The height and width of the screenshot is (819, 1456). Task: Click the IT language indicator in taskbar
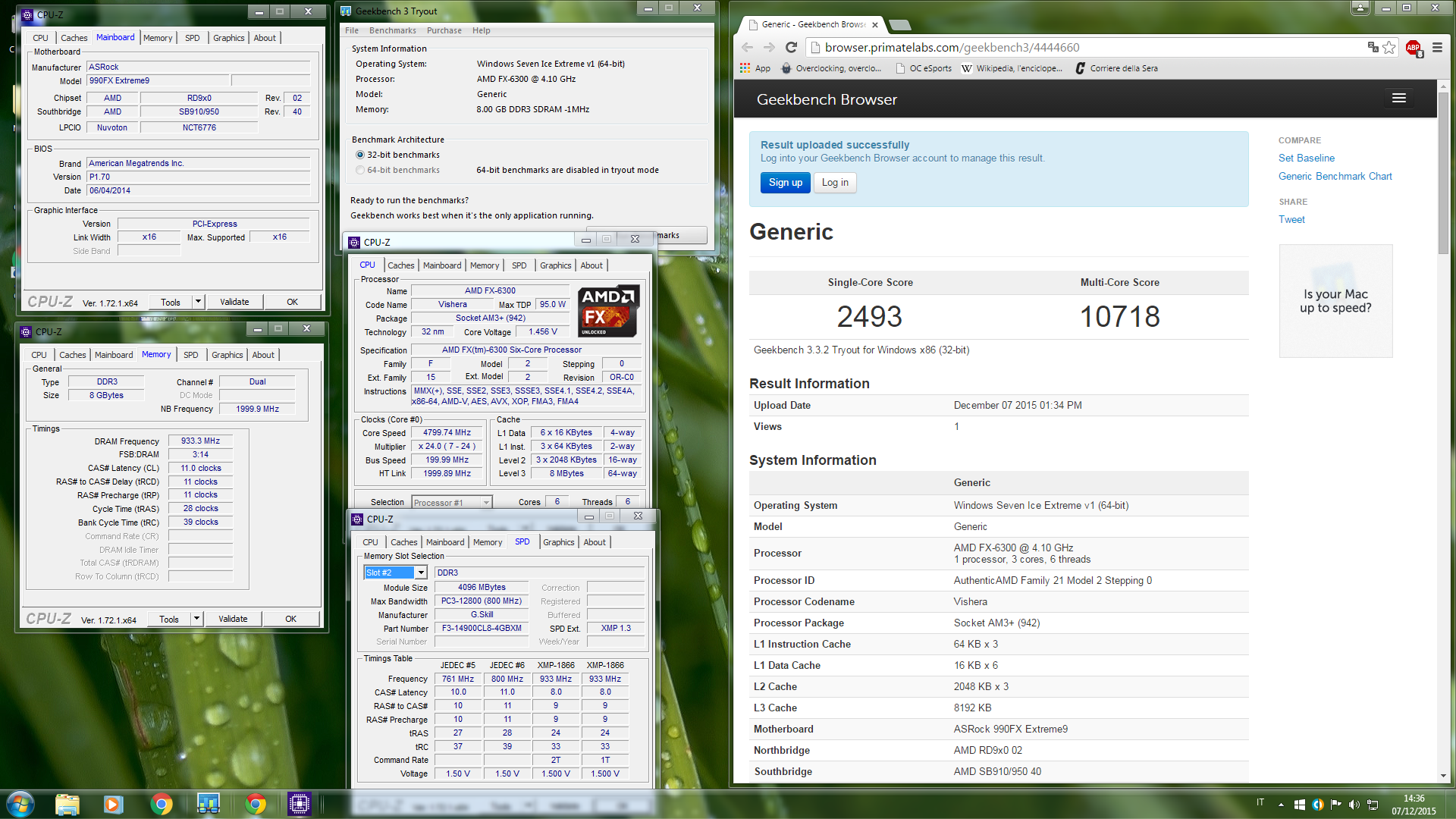point(1260,802)
